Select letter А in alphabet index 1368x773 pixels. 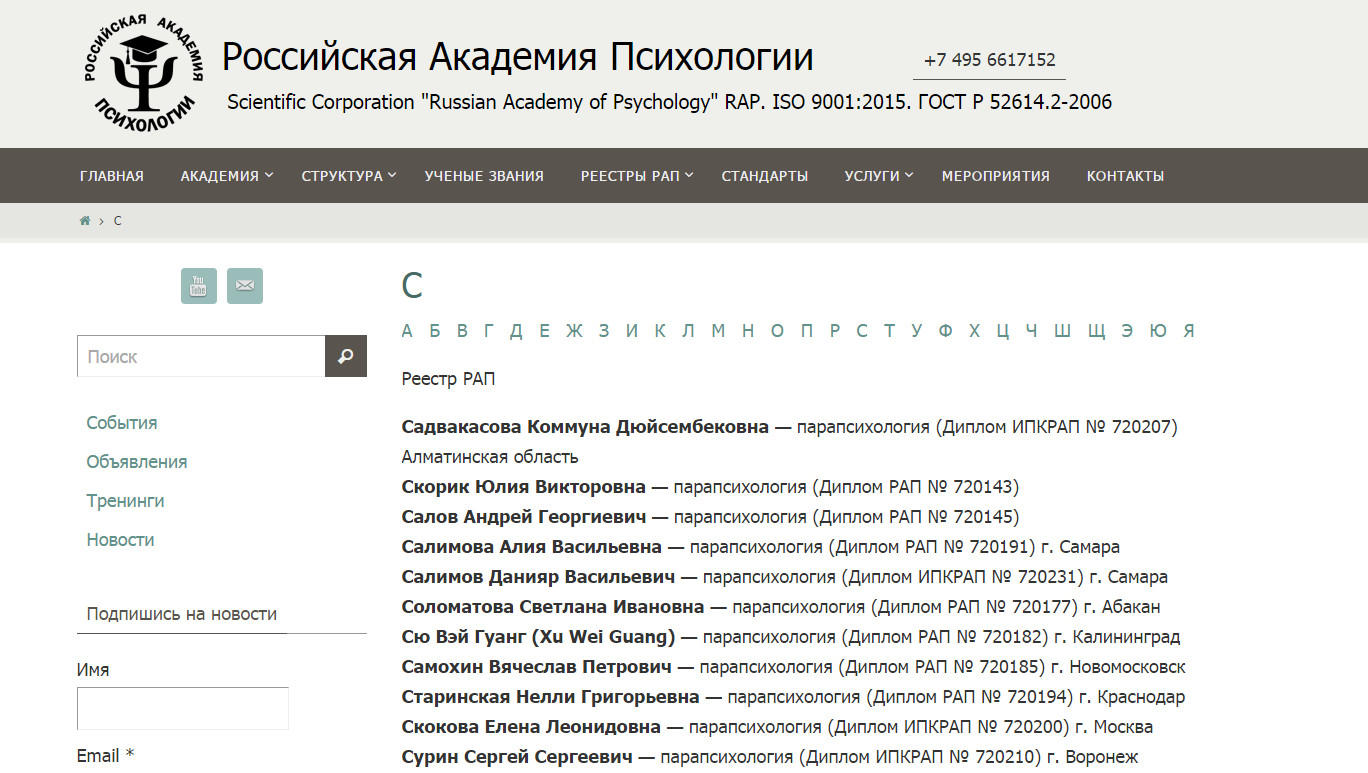tap(407, 331)
